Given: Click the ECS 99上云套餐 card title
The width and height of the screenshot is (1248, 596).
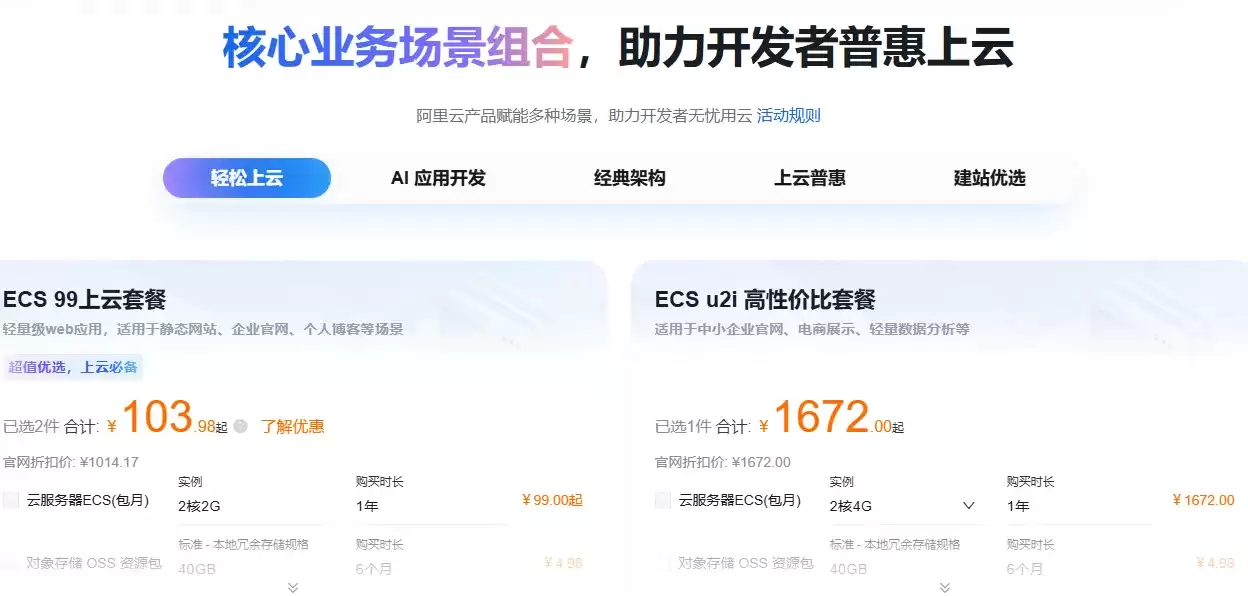Looking at the screenshot, I should [x=84, y=299].
